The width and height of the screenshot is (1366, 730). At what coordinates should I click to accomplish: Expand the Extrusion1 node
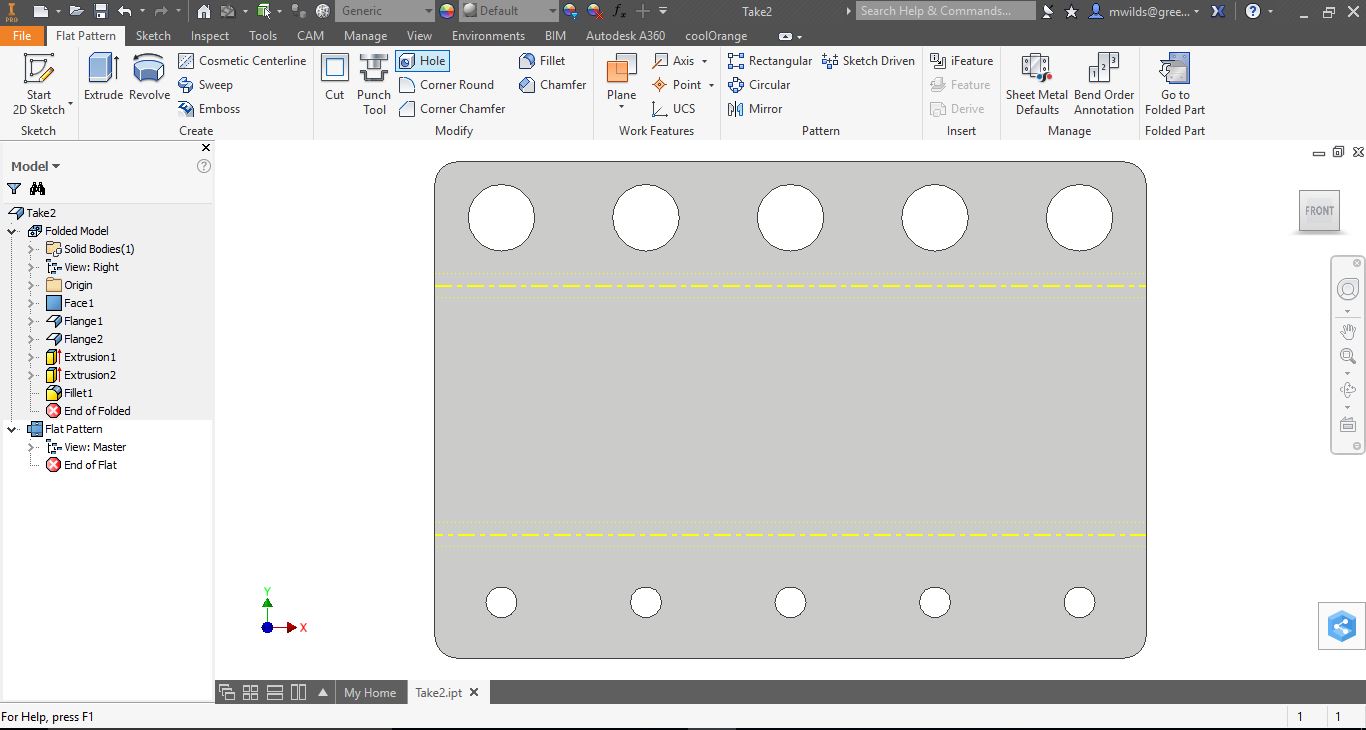32,357
